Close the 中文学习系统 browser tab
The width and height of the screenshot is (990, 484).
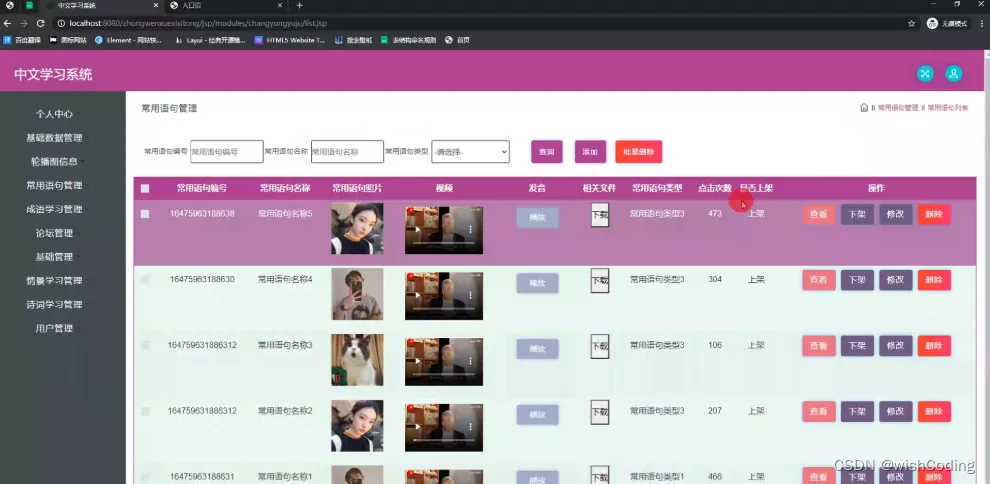click(155, 5)
